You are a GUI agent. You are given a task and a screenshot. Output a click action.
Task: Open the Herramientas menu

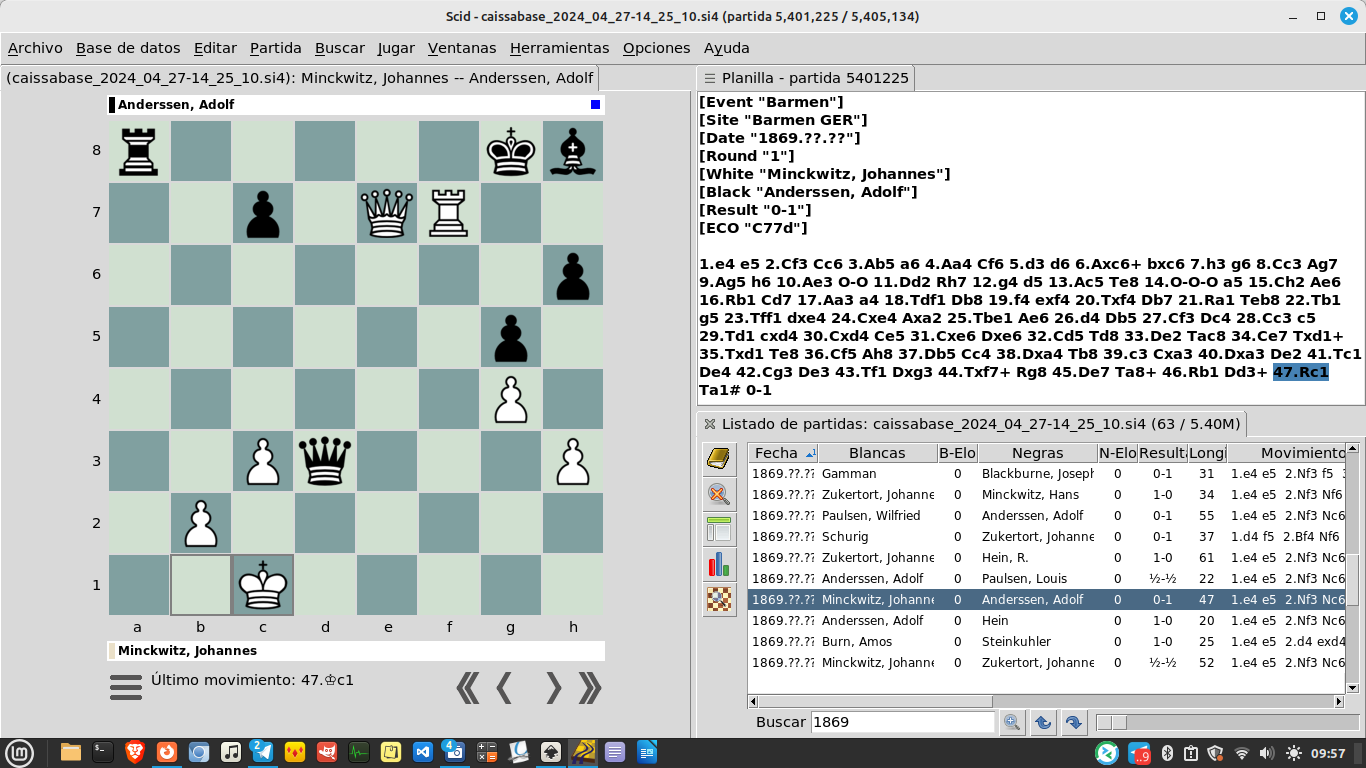tap(559, 48)
